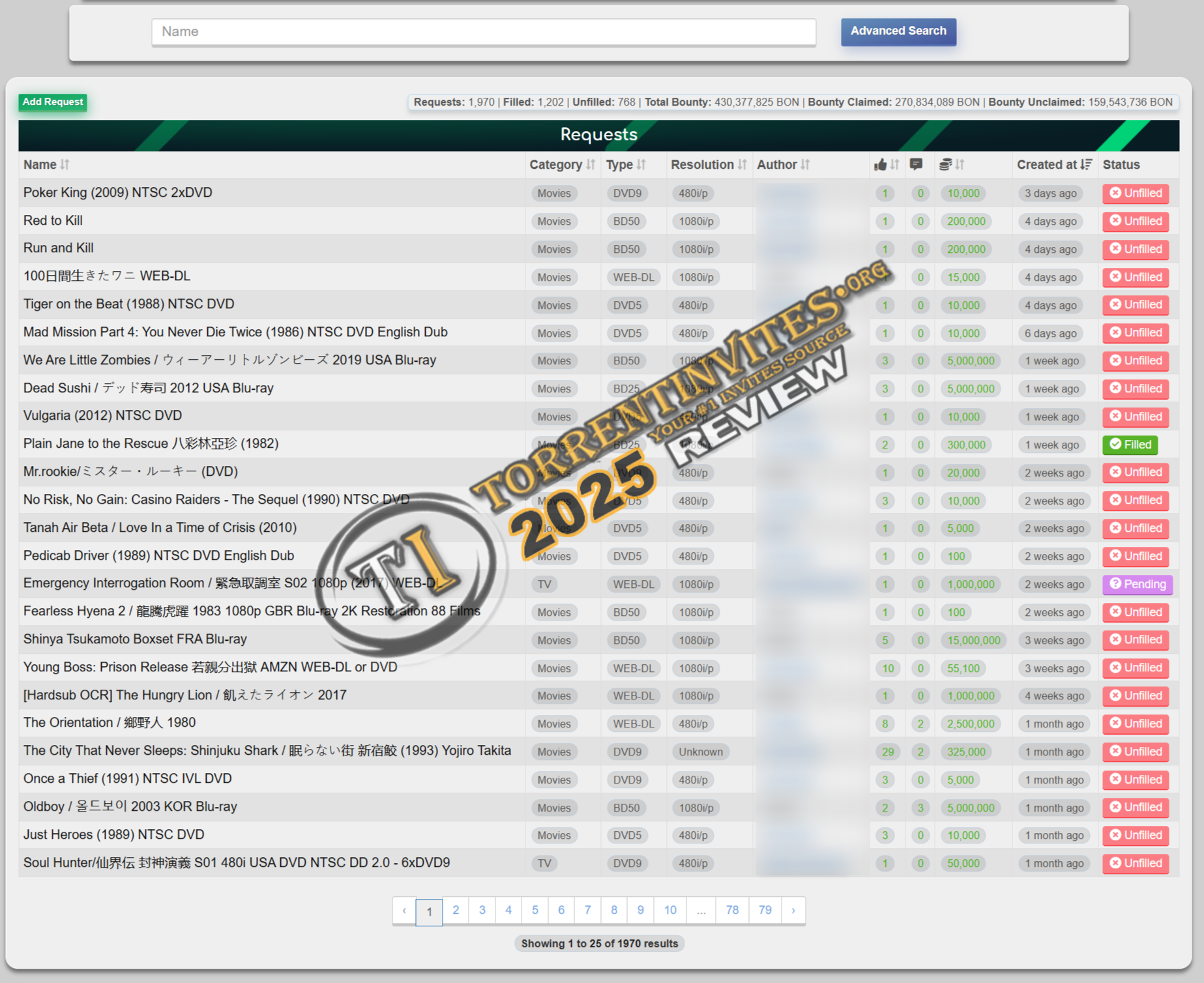
Task: Open the Red to Kill request
Action: 53,221
